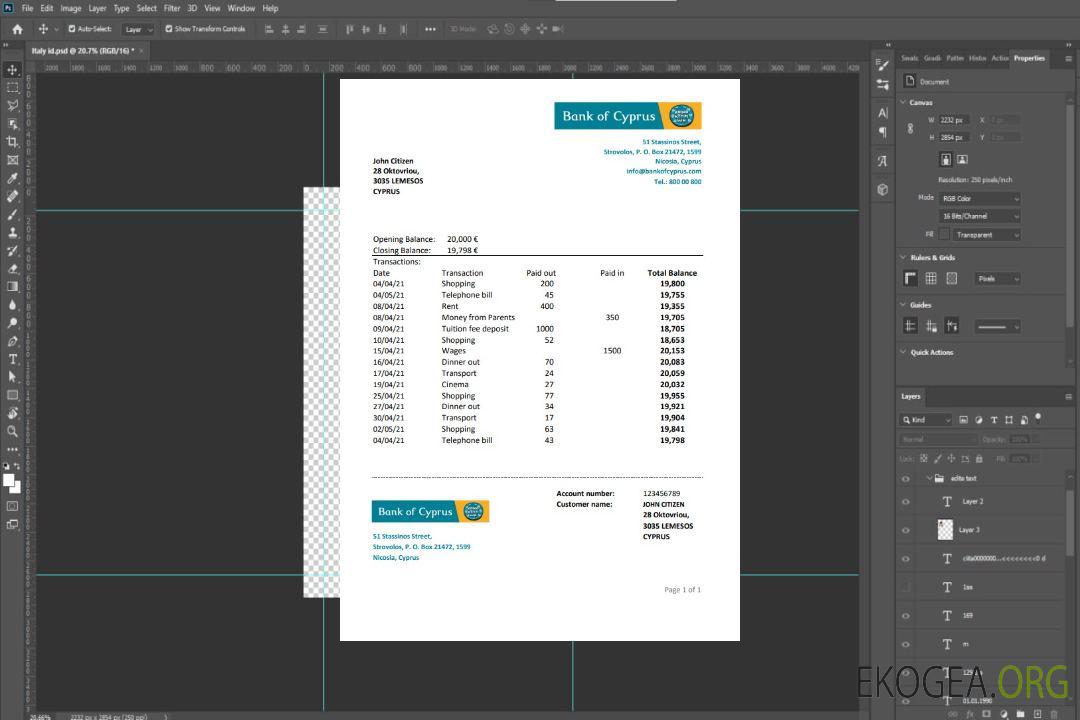Select the Horizontal Type tool
This screenshot has height=720, width=1080.
coord(13,359)
